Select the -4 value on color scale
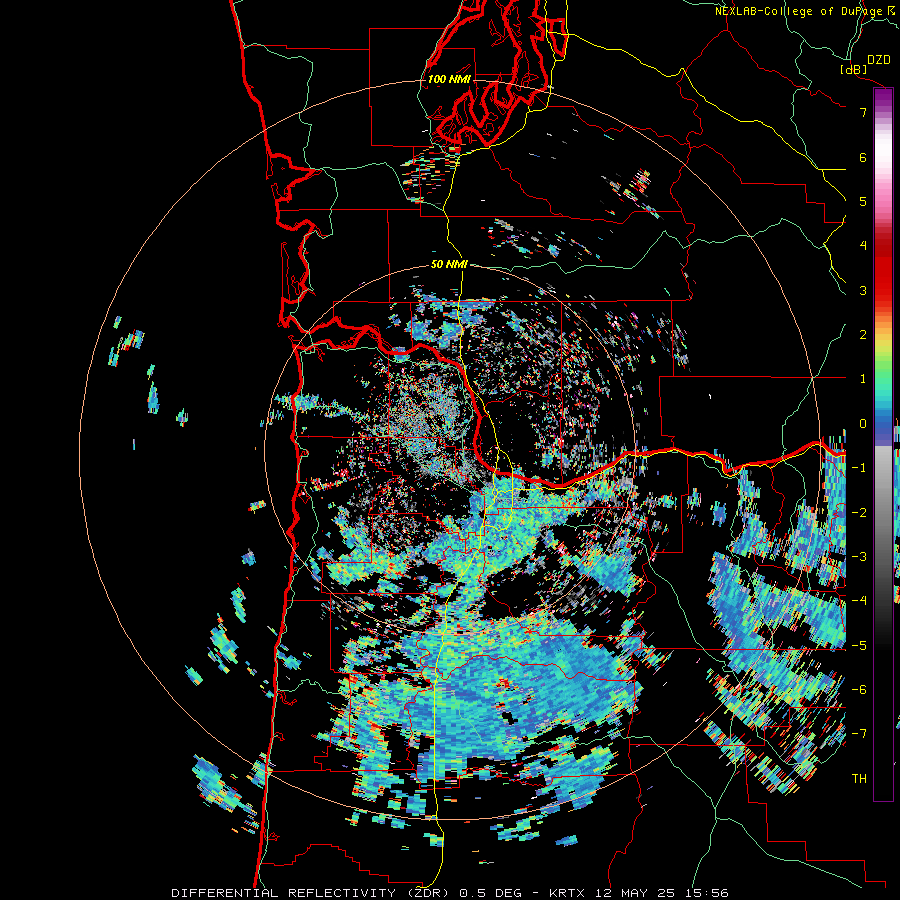 click(859, 601)
